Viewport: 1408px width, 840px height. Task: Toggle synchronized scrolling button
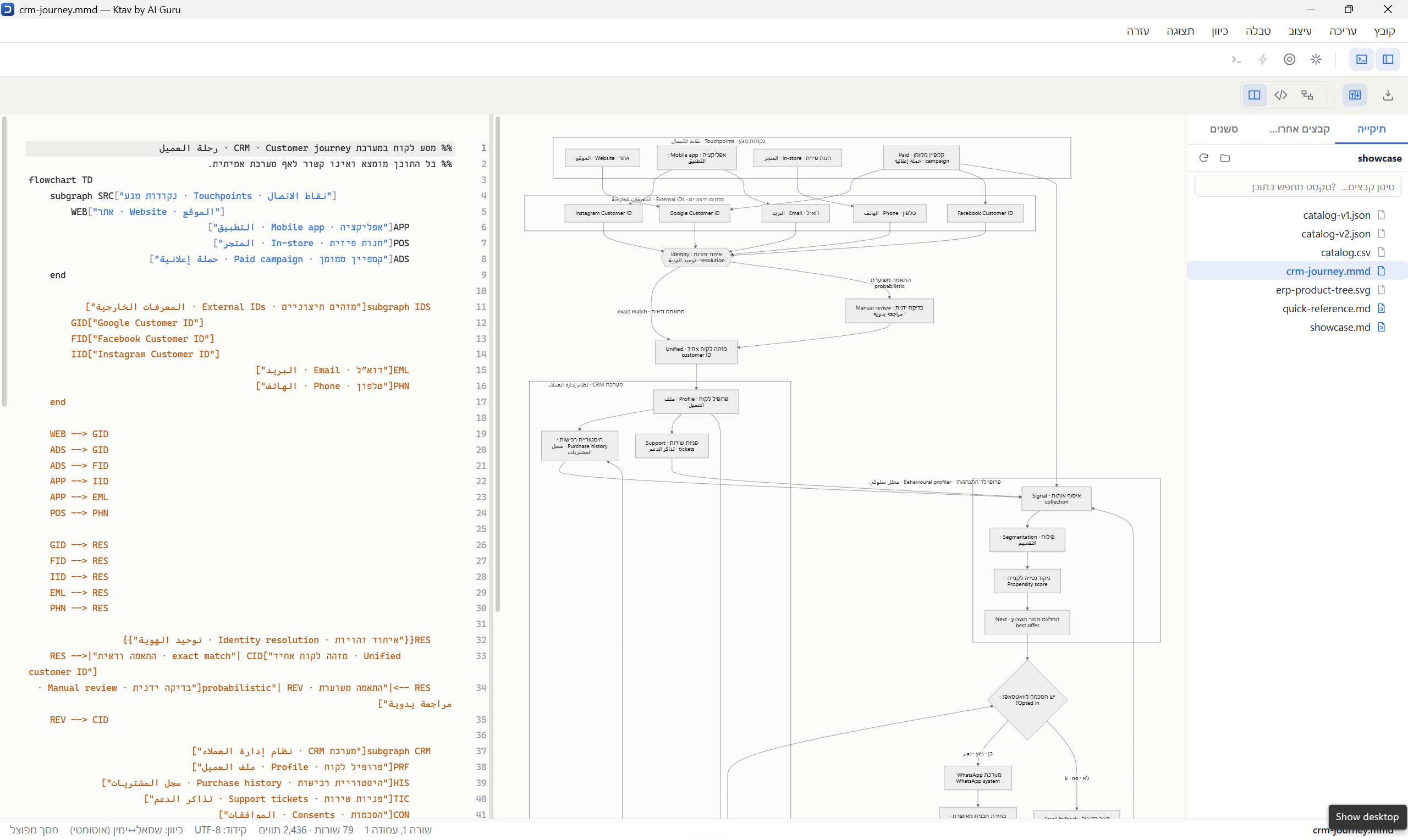(x=1355, y=95)
